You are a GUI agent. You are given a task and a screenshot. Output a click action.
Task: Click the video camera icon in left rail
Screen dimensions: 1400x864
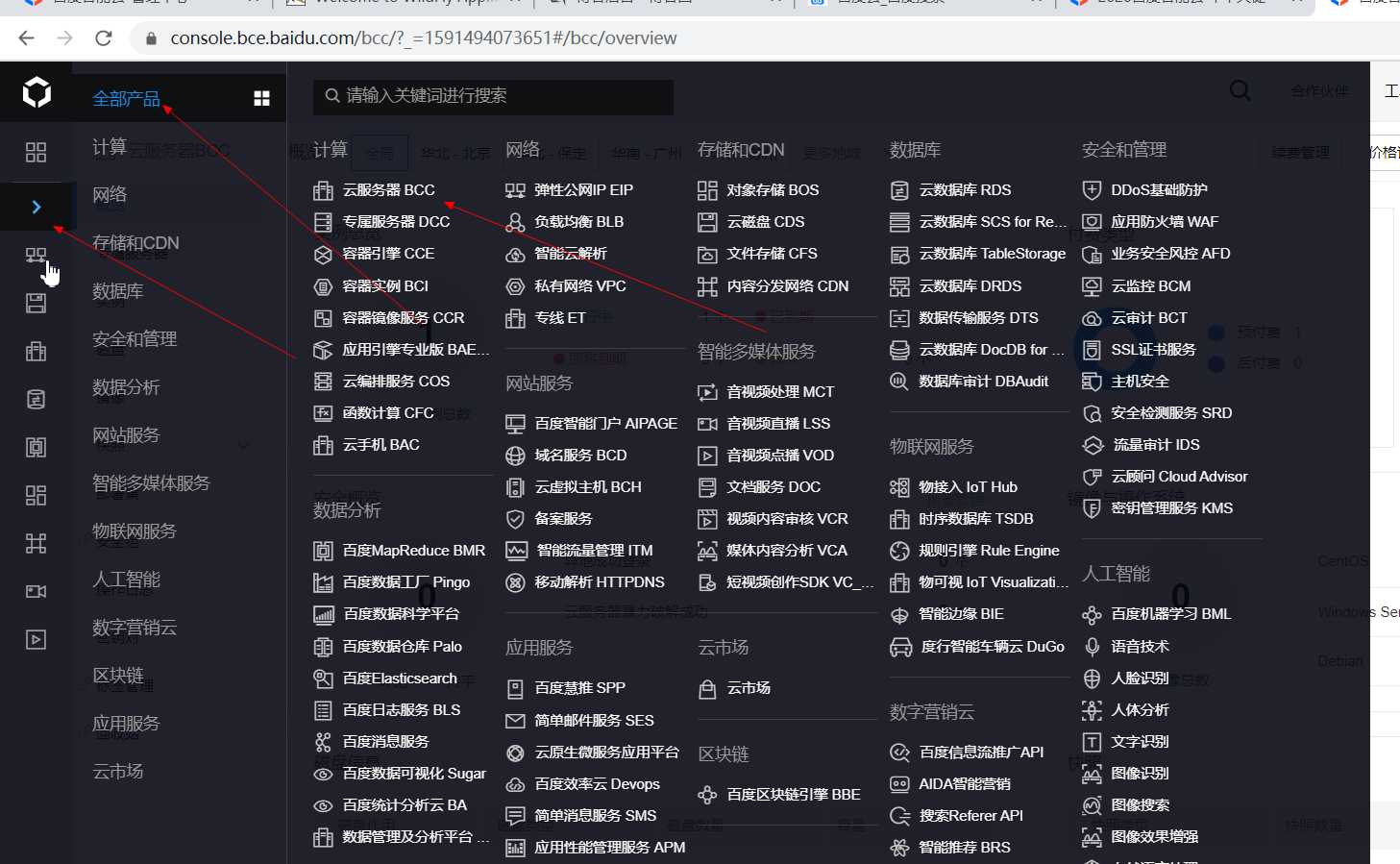point(36,591)
